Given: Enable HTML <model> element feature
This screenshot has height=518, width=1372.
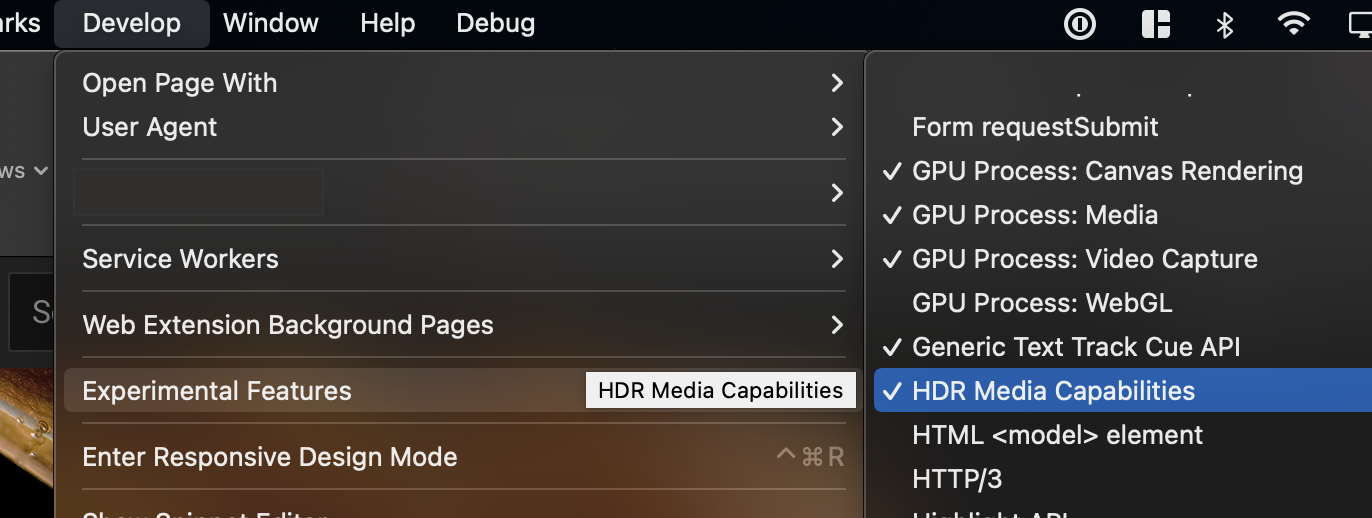Looking at the screenshot, I should click(1057, 435).
